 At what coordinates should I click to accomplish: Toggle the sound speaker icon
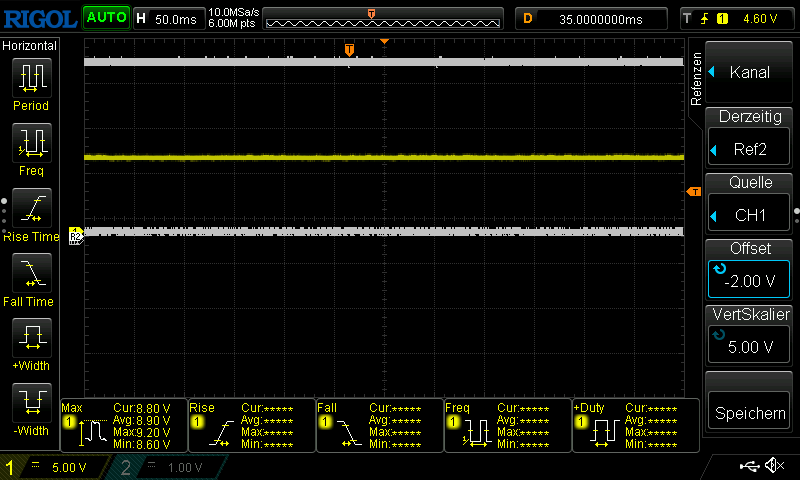(774, 466)
